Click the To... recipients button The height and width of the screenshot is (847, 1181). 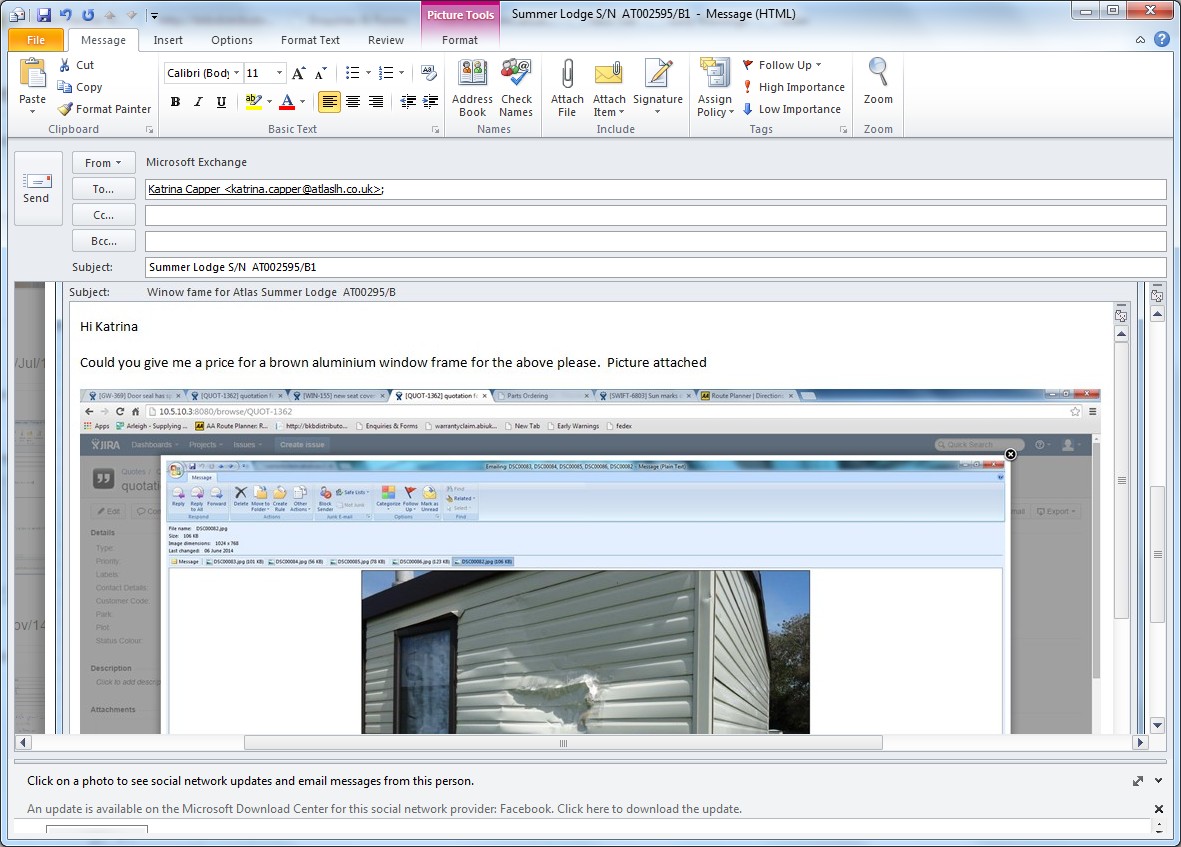[103, 189]
